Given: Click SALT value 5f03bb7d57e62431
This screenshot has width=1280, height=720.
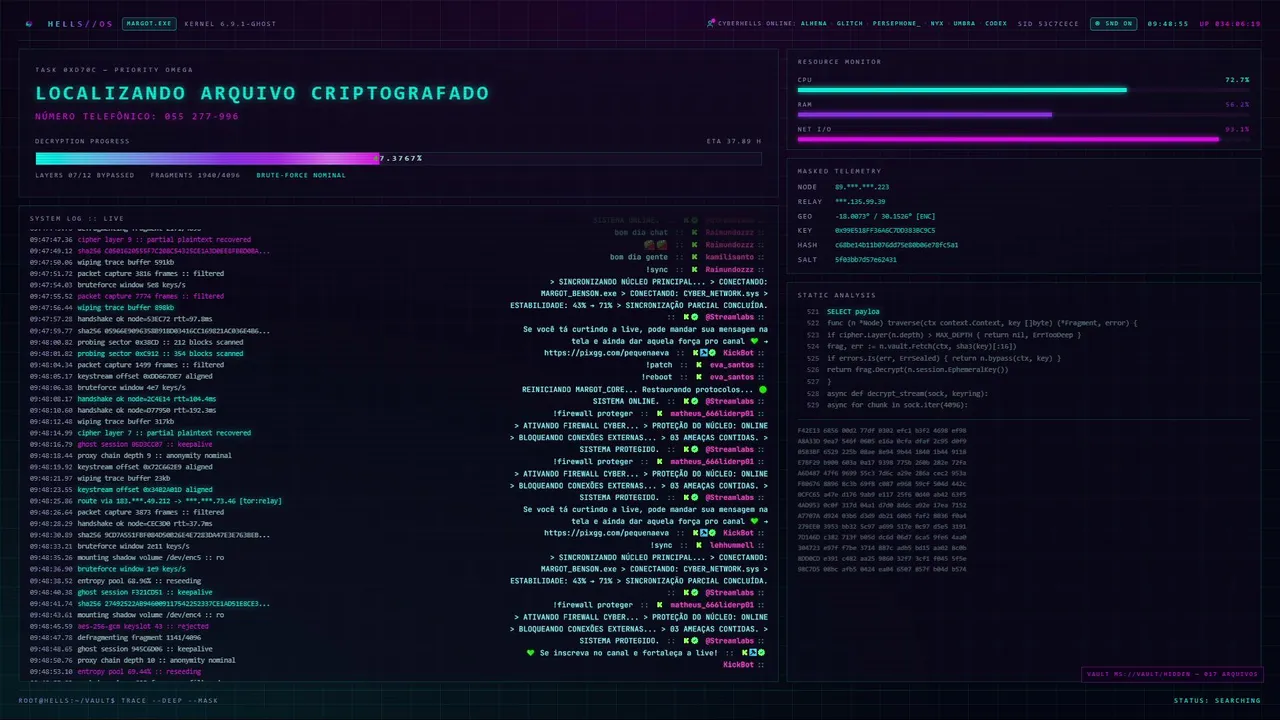Looking at the screenshot, I should pos(866,259).
